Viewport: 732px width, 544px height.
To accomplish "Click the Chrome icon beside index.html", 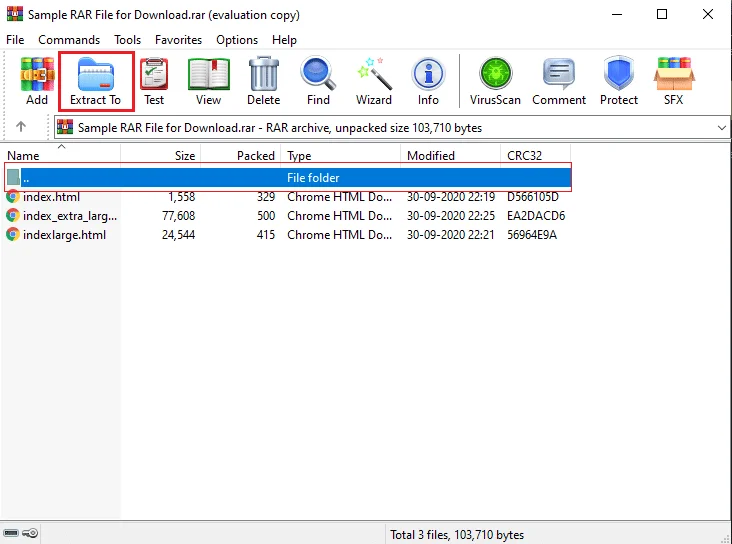I will pos(13,197).
